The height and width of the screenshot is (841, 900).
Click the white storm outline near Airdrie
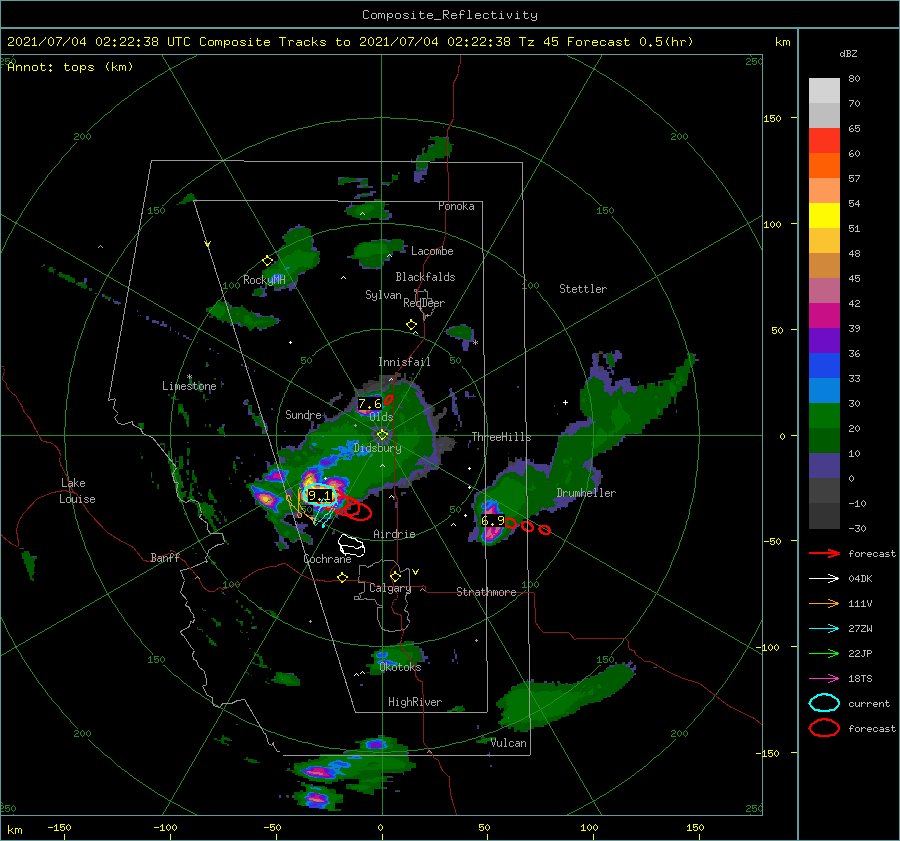[351, 545]
